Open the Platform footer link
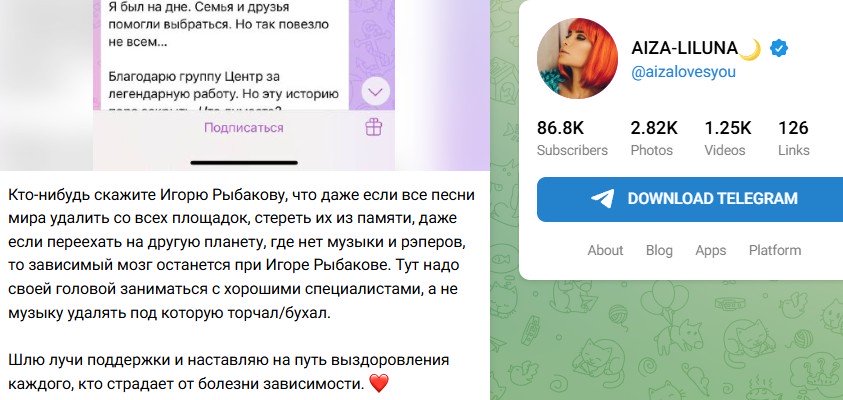This screenshot has height=400, width=843. (775, 250)
